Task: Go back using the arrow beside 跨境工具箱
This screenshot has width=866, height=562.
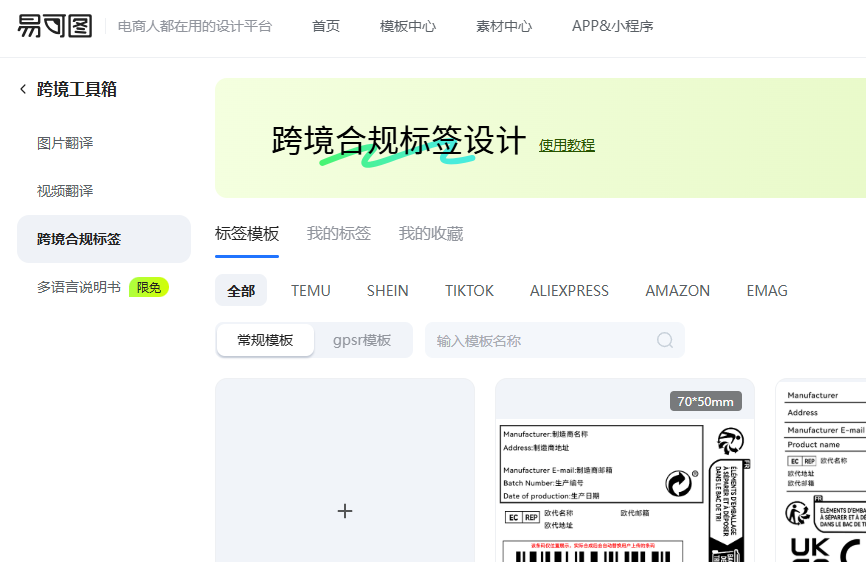Action: tap(23, 89)
